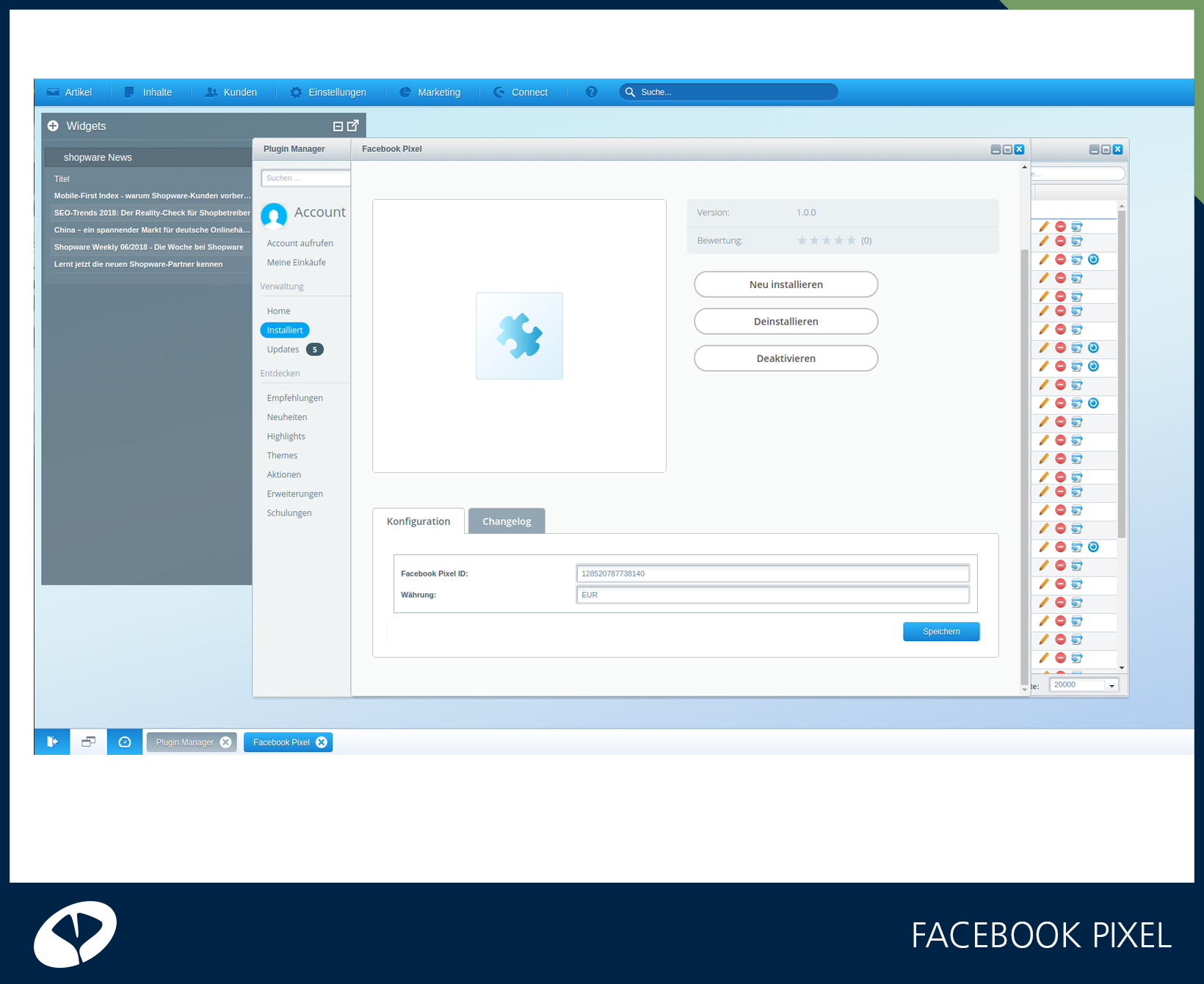This screenshot has width=1204, height=984.
Task: Open the Mobile-First Index news entry
Action: pyautogui.click(x=152, y=196)
